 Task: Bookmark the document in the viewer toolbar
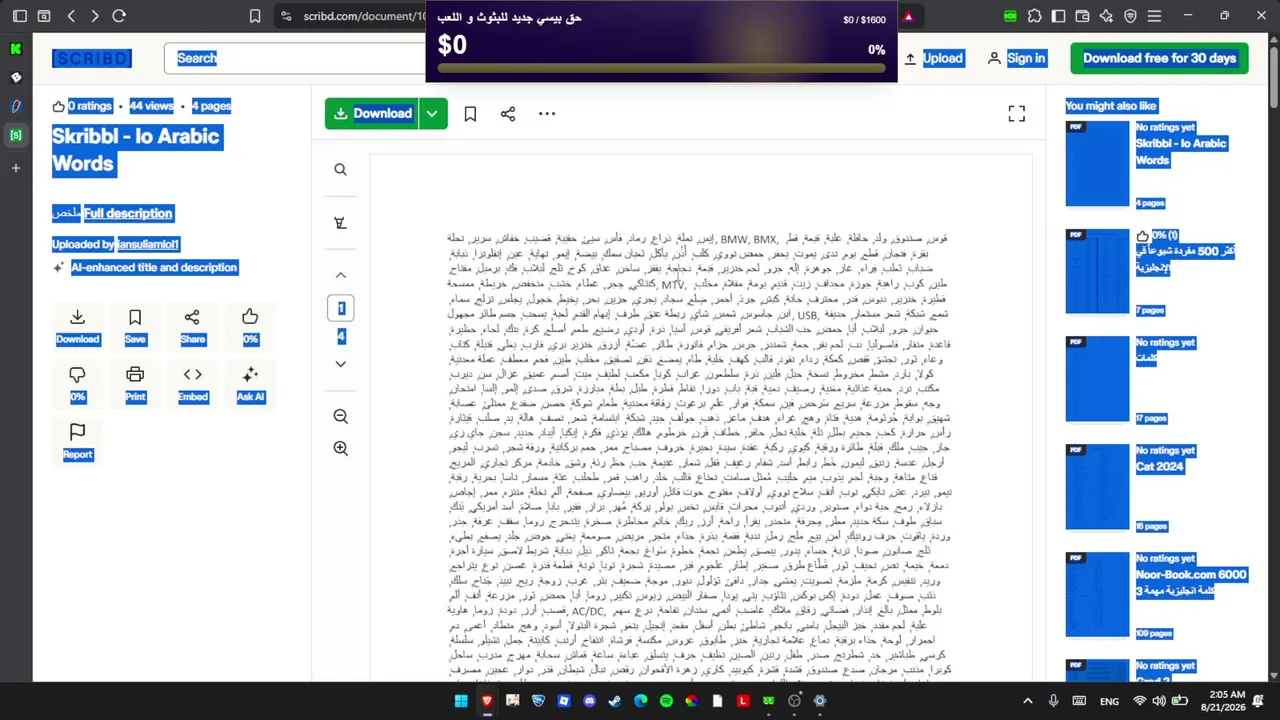point(470,114)
